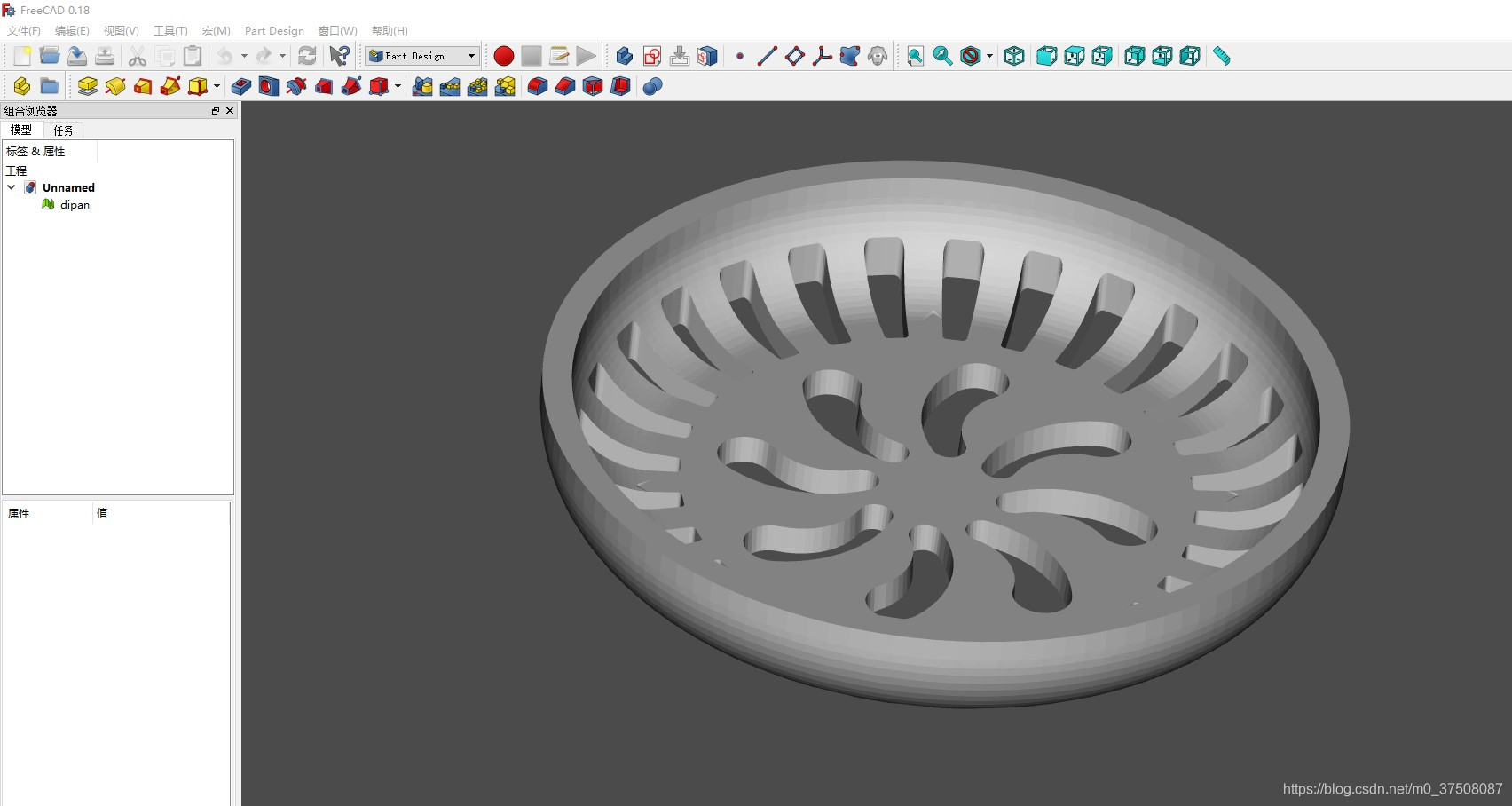The image size is (1512, 806).
Task: Select the Groove tool
Action: click(296, 86)
